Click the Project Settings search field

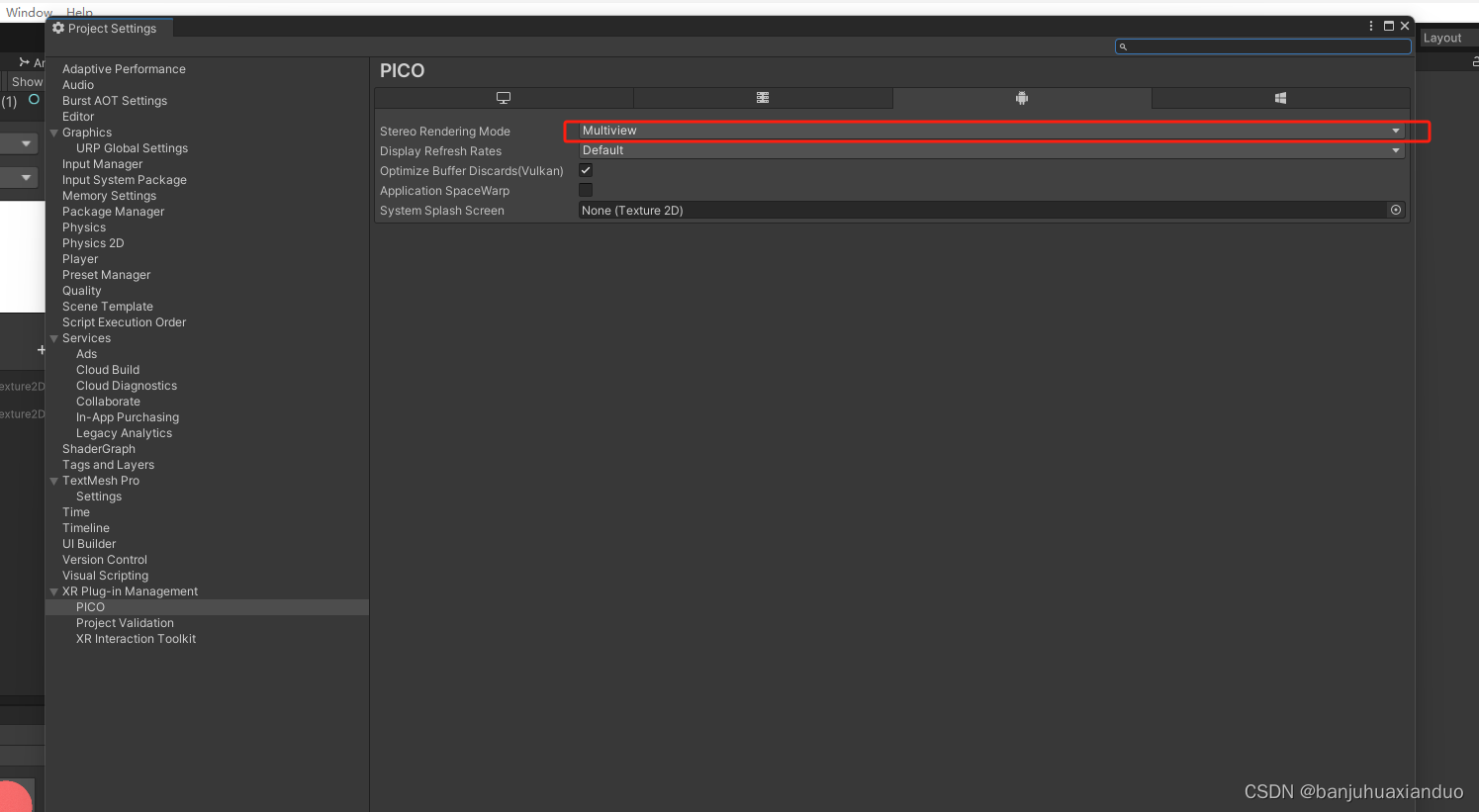coord(1263,46)
